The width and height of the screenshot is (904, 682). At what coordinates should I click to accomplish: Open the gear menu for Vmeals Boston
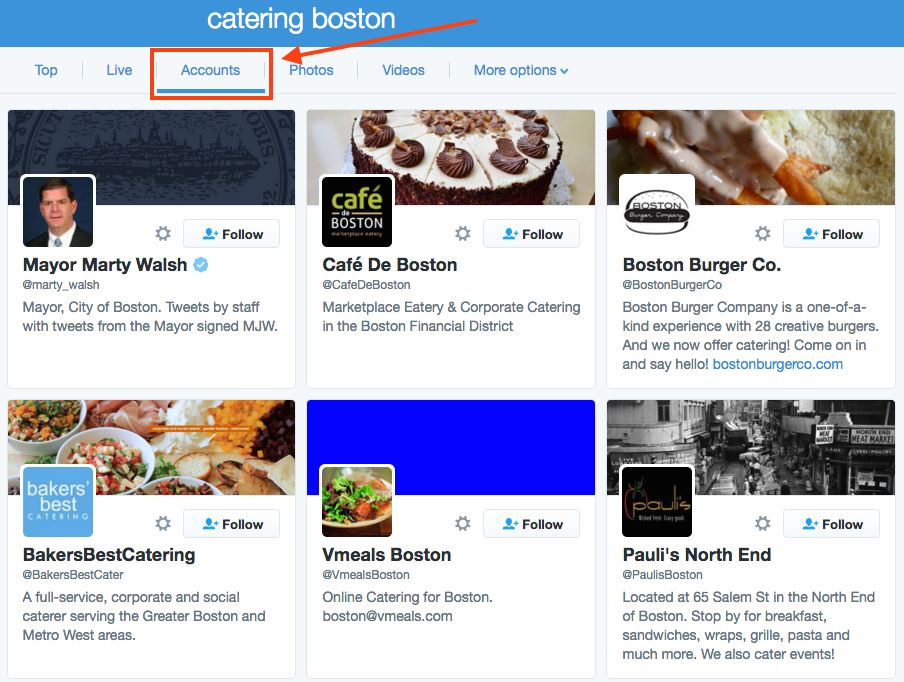(x=462, y=523)
